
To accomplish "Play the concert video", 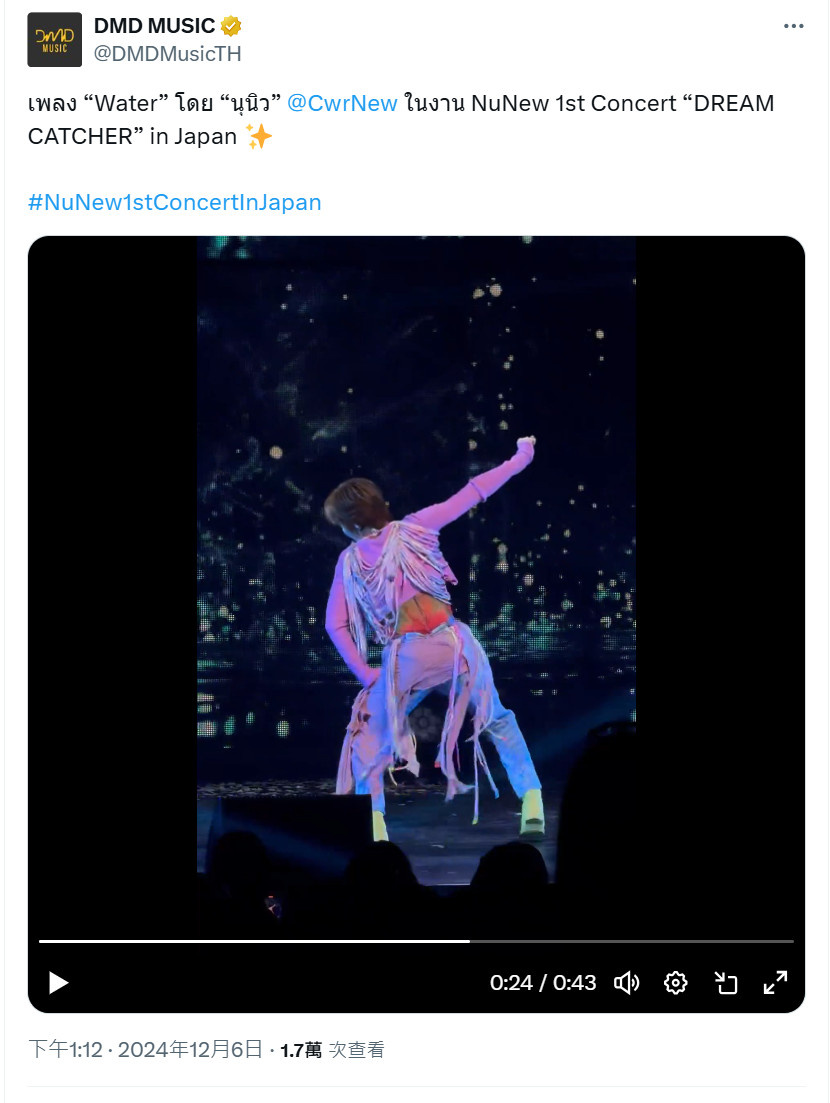I will 58,983.
